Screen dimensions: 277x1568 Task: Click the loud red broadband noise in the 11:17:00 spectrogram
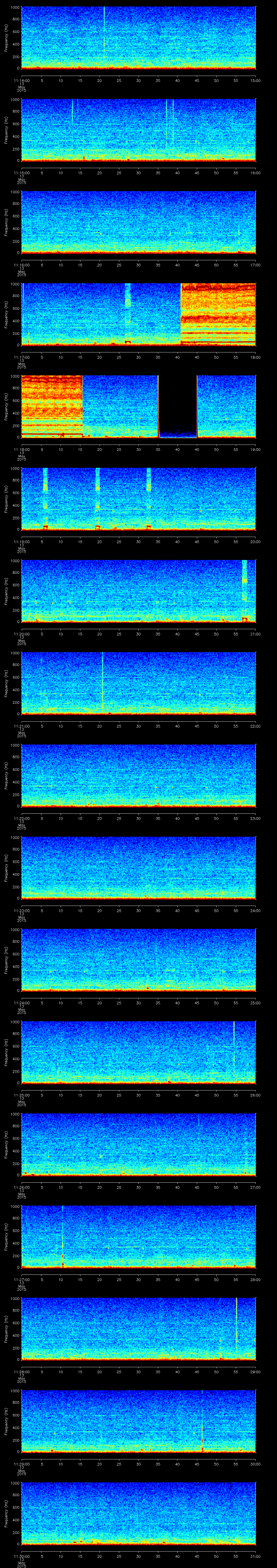[x=218, y=314]
